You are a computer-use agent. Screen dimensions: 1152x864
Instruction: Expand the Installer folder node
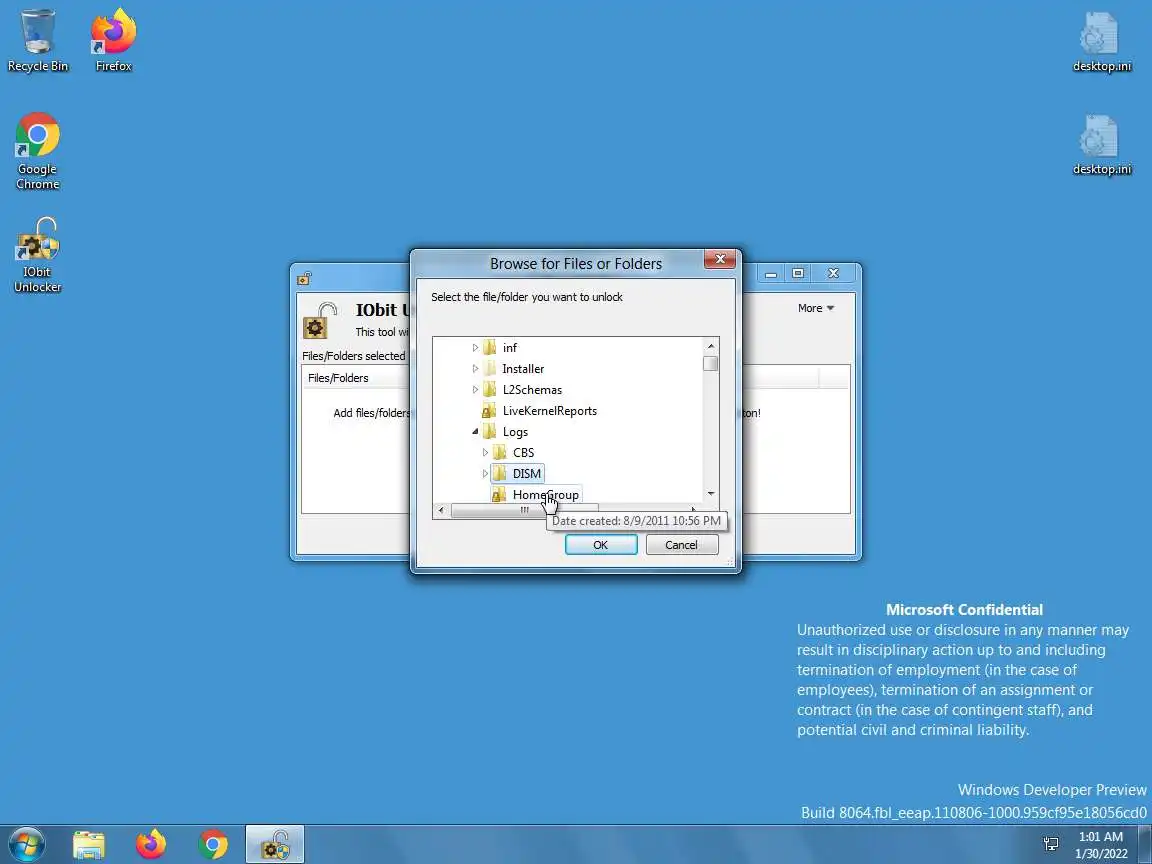pyautogui.click(x=475, y=369)
